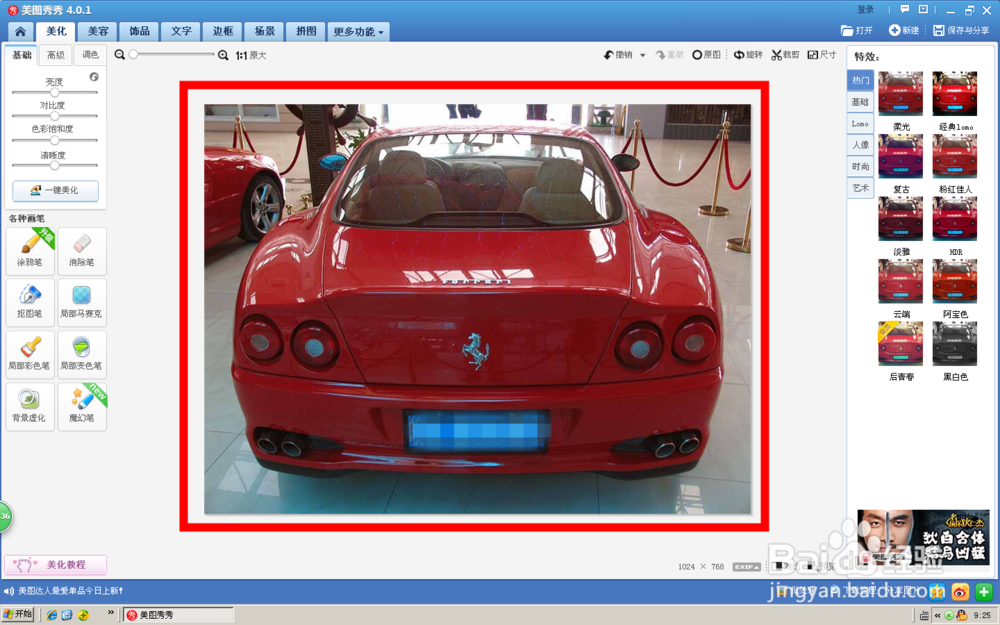Click the 美图达人最爱单品今日上新 news link
Viewport: 1000px width, 625px height.
pos(70,591)
